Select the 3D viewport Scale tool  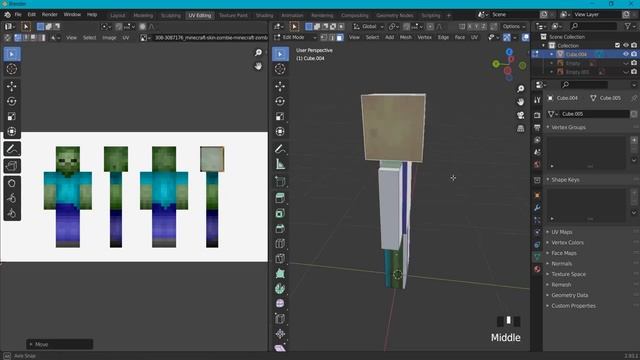(280, 116)
